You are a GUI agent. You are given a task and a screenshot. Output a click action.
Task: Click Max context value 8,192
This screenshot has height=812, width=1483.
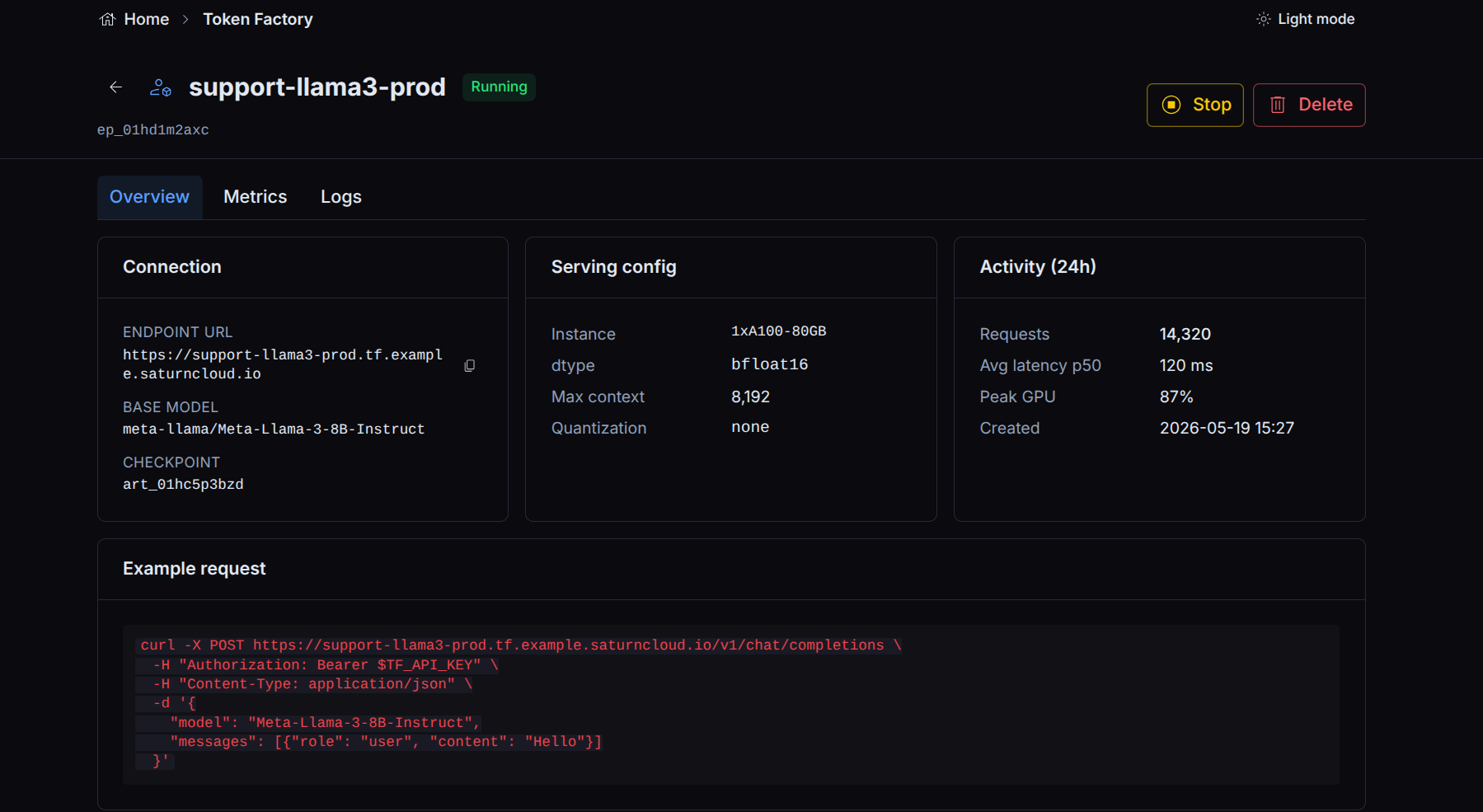[x=750, y=397]
